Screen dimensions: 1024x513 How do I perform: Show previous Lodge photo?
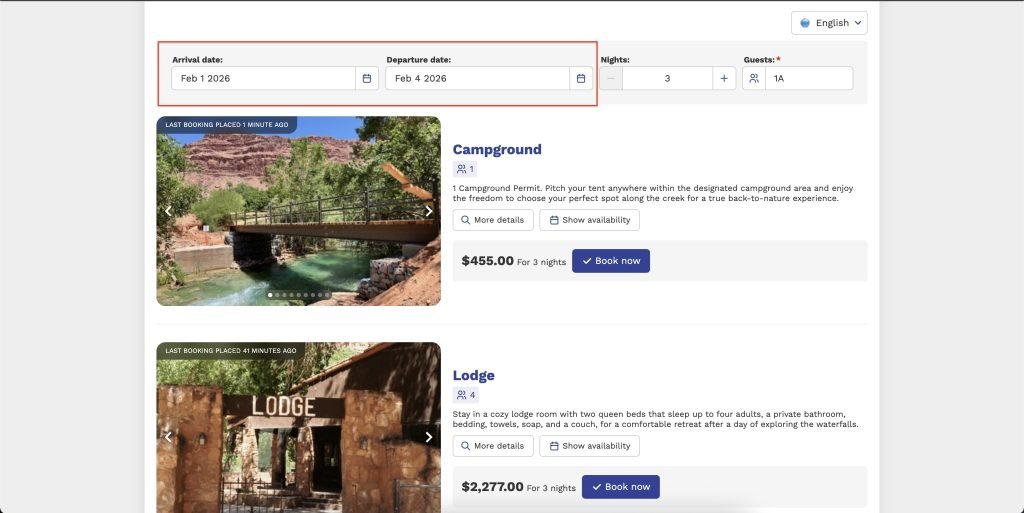[168, 437]
